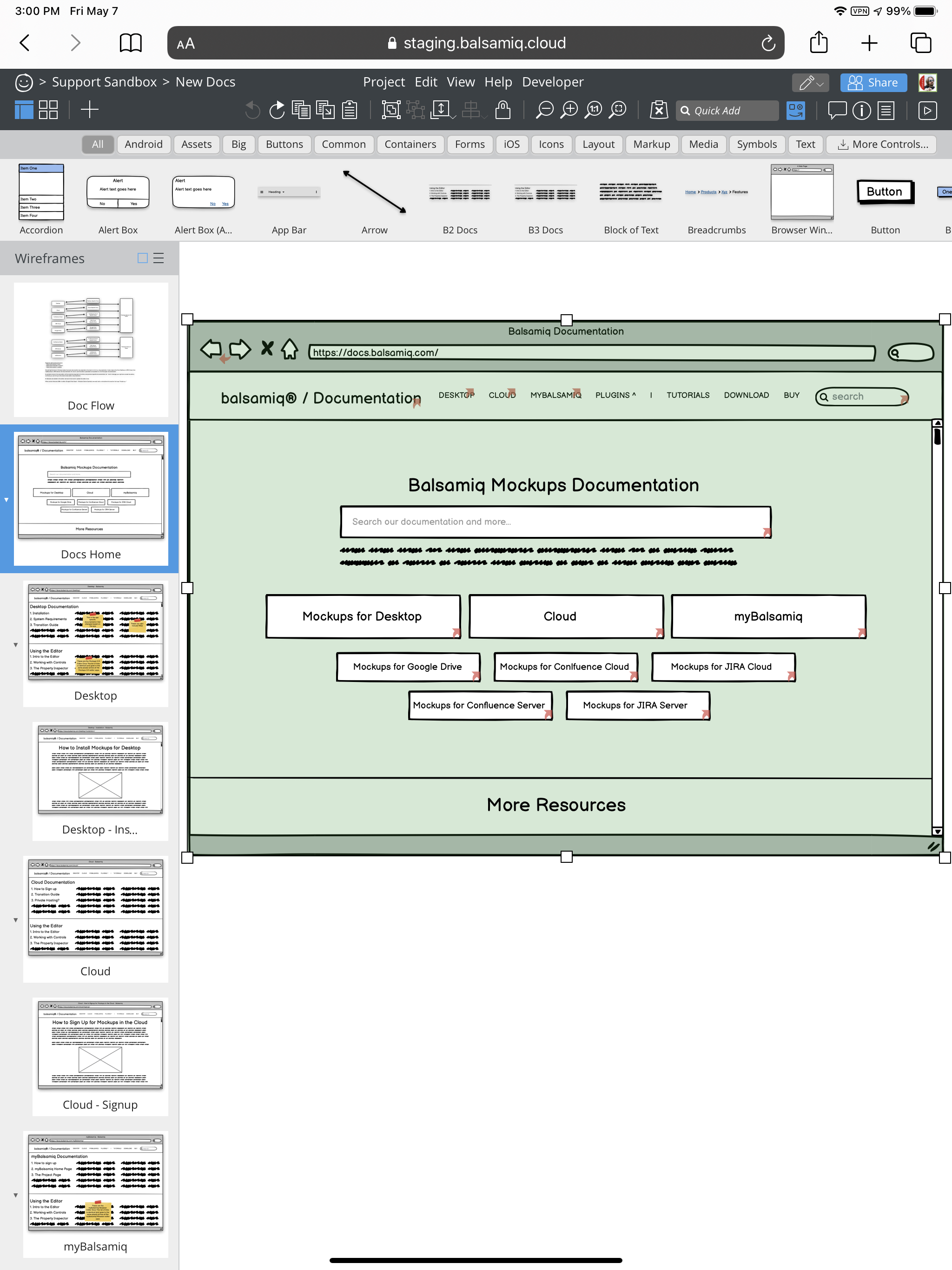This screenshot has width=952, height=1270.
Task: Open the comments speech bubble icon
Action: pyautogui.click(x=837, y=110)
